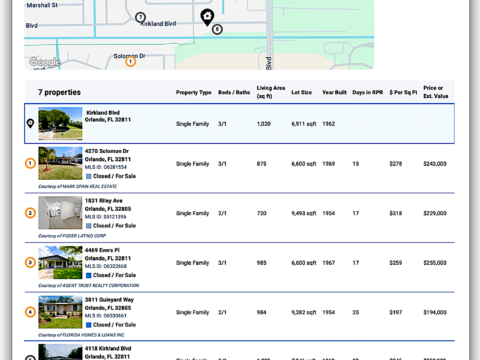Click orange number 1 badge beside 4270 Solomon Dr
The width and height of the screenshot is (480, 360).
click(30, 163)
